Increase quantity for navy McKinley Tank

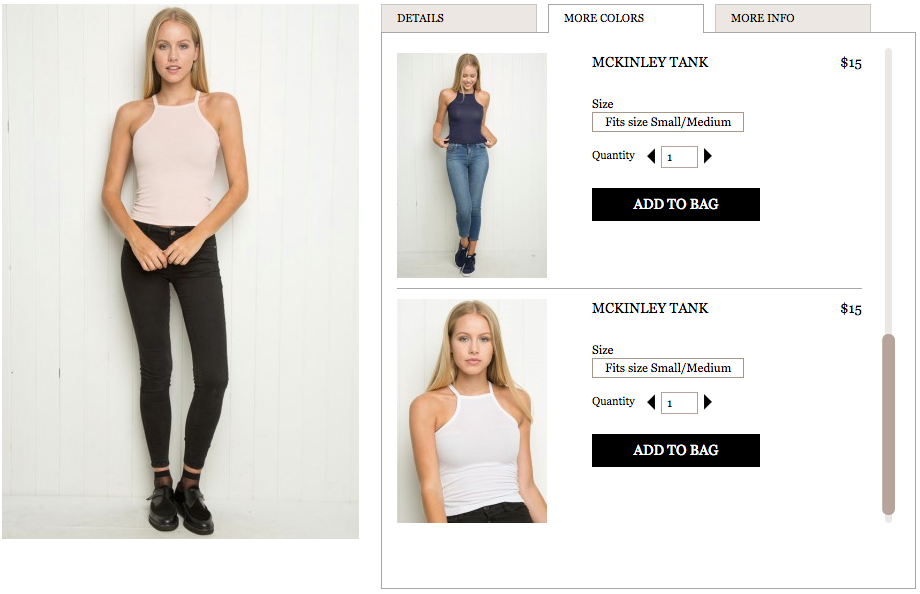pos(708,156)
